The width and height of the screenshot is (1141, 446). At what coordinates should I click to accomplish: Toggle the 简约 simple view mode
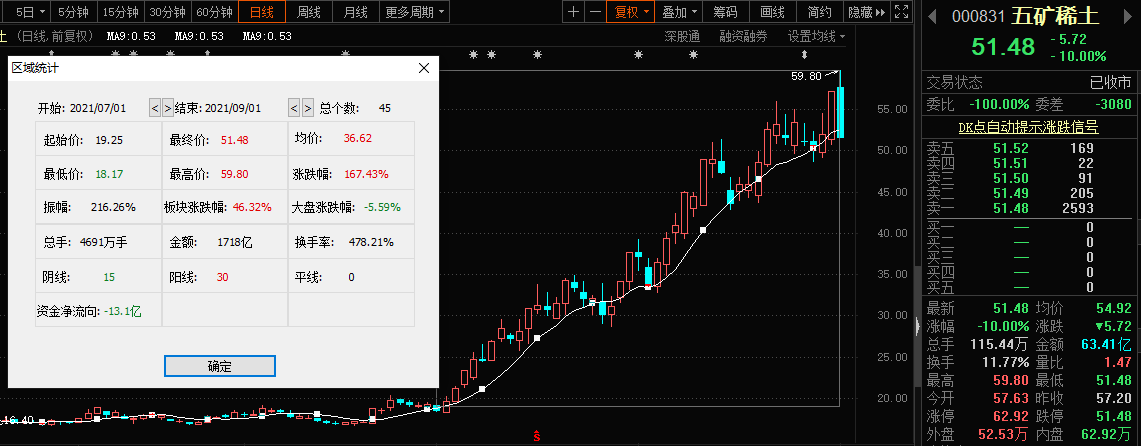819,12
